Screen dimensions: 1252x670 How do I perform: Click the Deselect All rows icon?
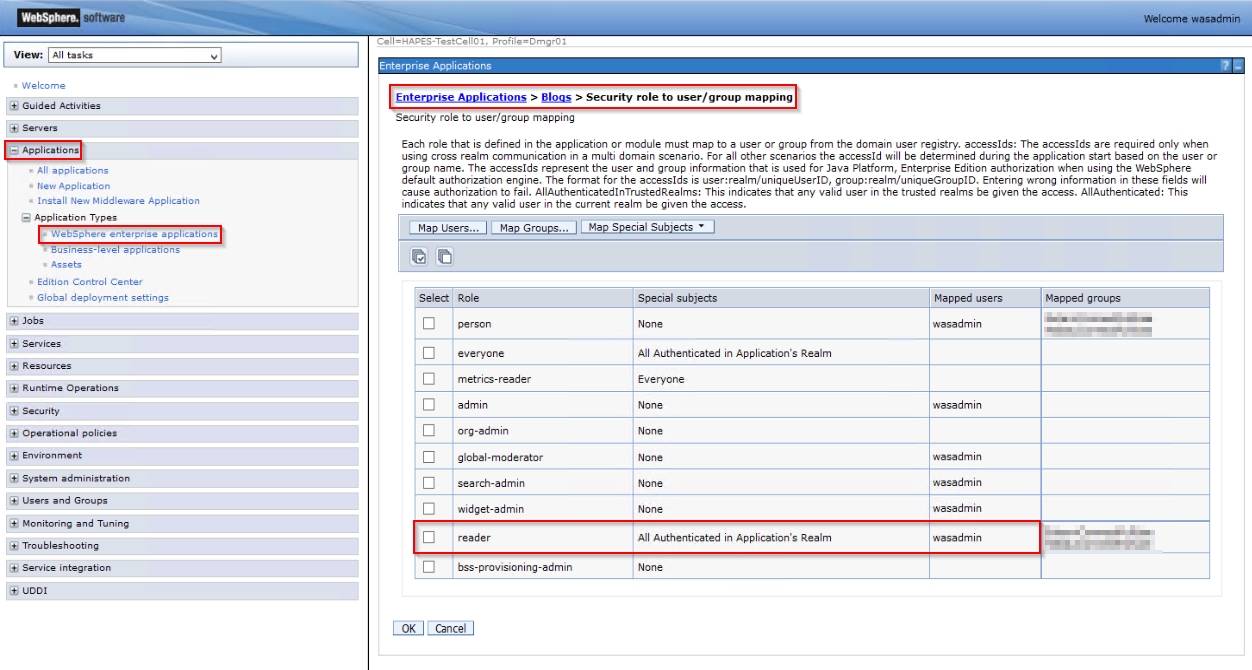click(444, 257)
